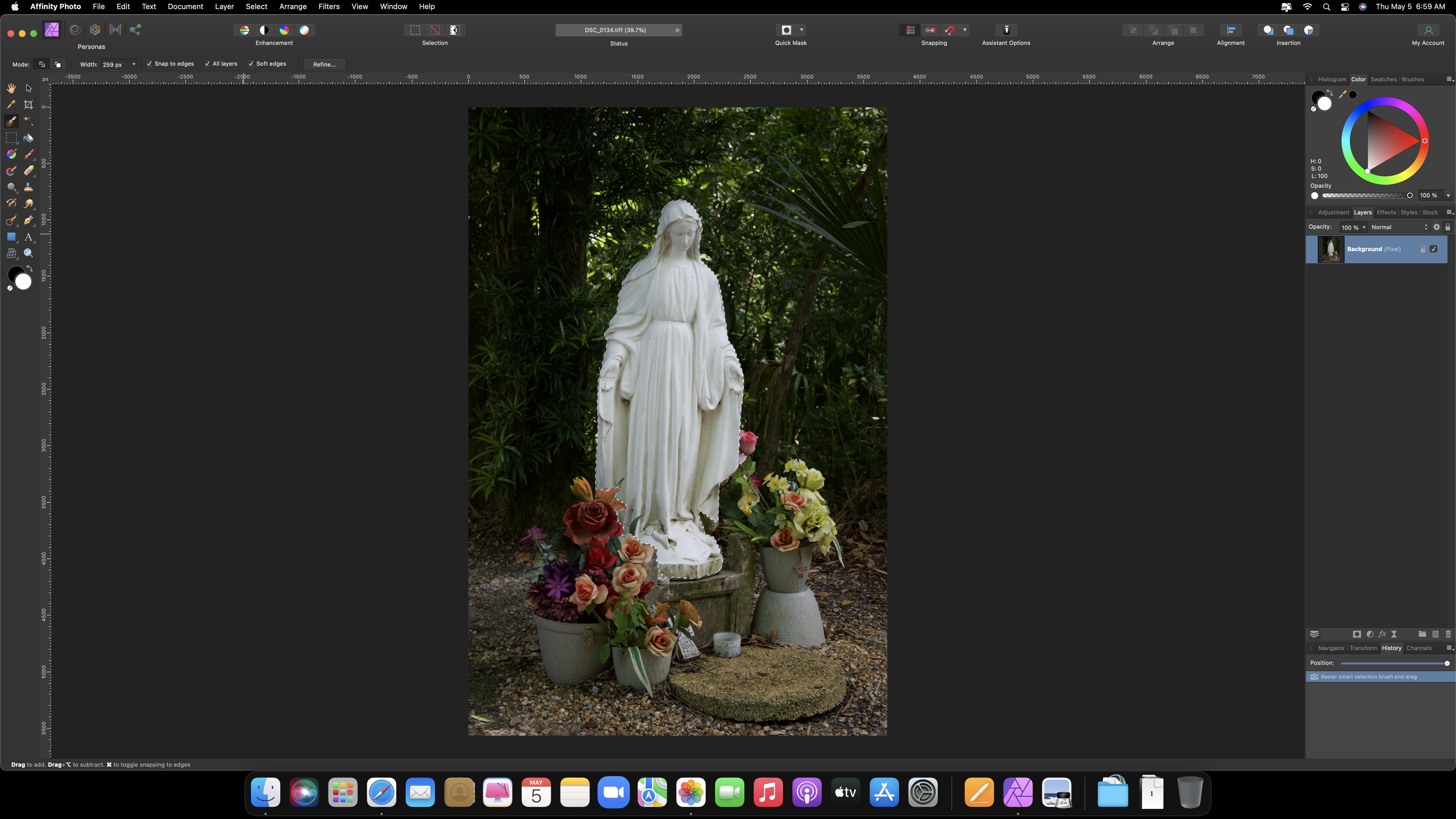Select the Smudge Brush tool
The image size is (1456, 819).
click(28, 204)
